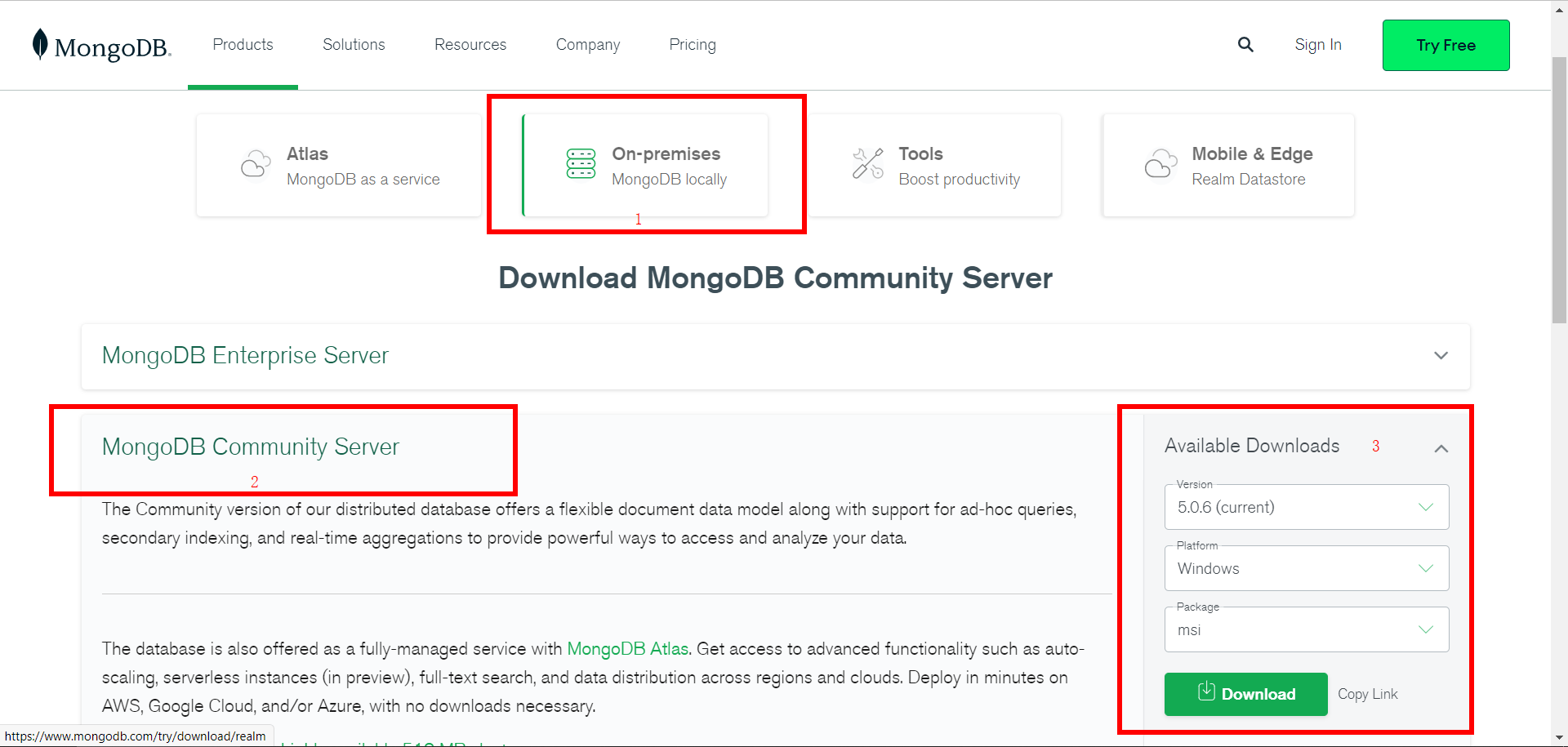Click the MongoDB Community Server heading
The width and height of the screenshot is (1568, 747).
(251, 447)
